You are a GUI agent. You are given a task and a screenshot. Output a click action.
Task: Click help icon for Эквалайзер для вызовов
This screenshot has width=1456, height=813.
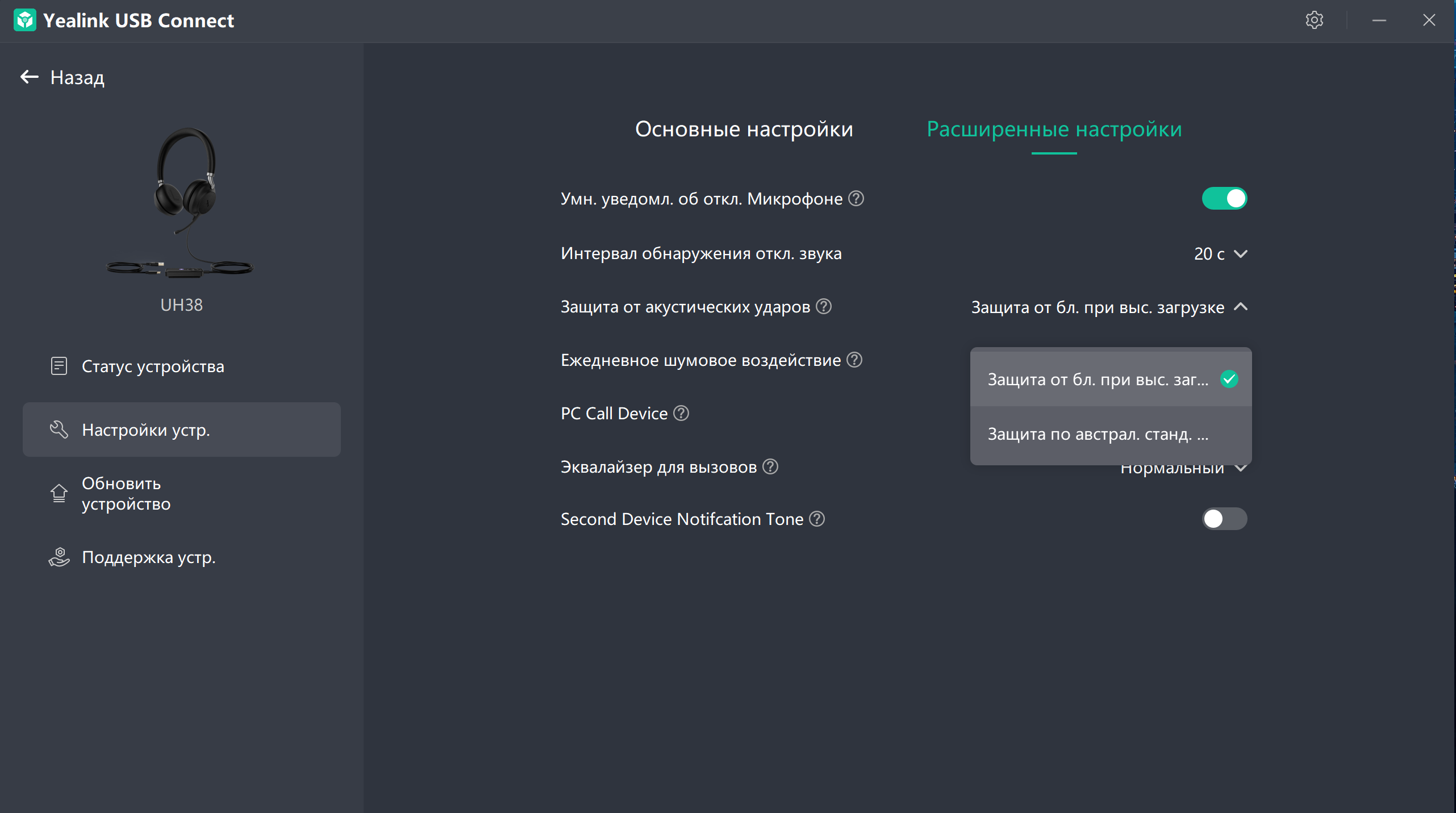[770, 466]
